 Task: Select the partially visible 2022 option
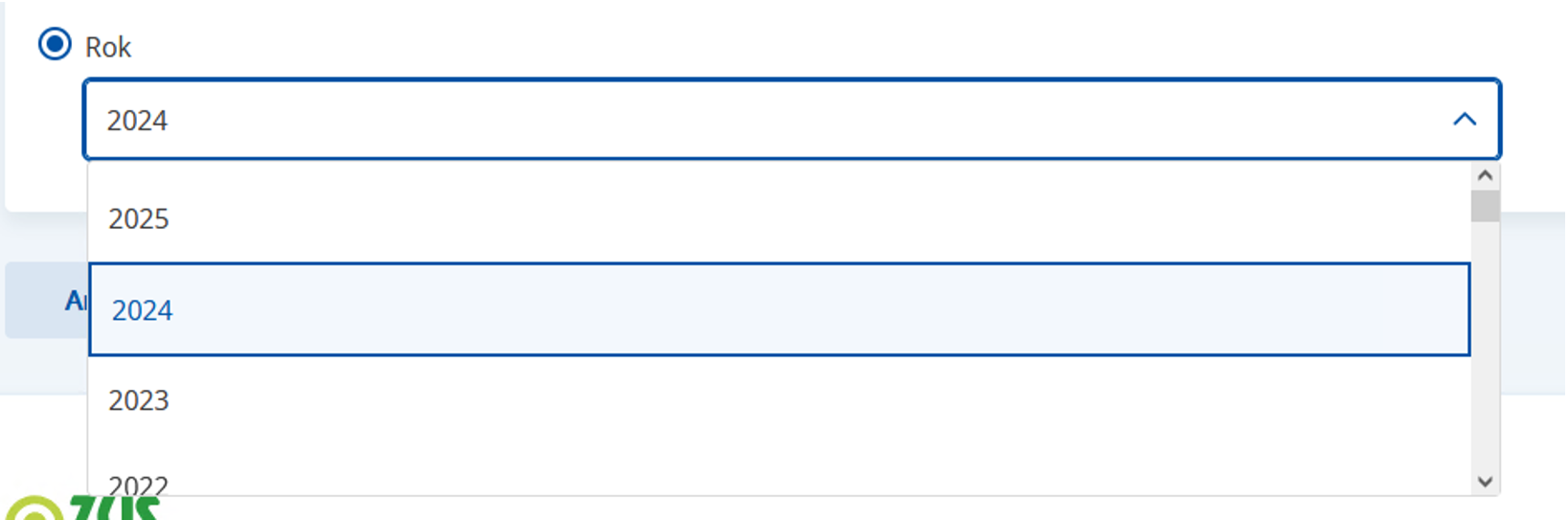click(139, 485)
